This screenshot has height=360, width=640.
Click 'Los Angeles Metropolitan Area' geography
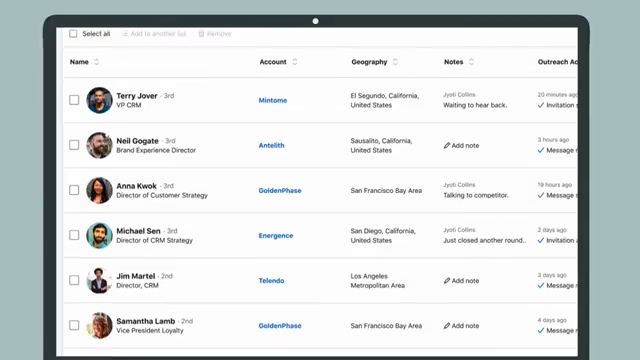click(x=378, y=281)
